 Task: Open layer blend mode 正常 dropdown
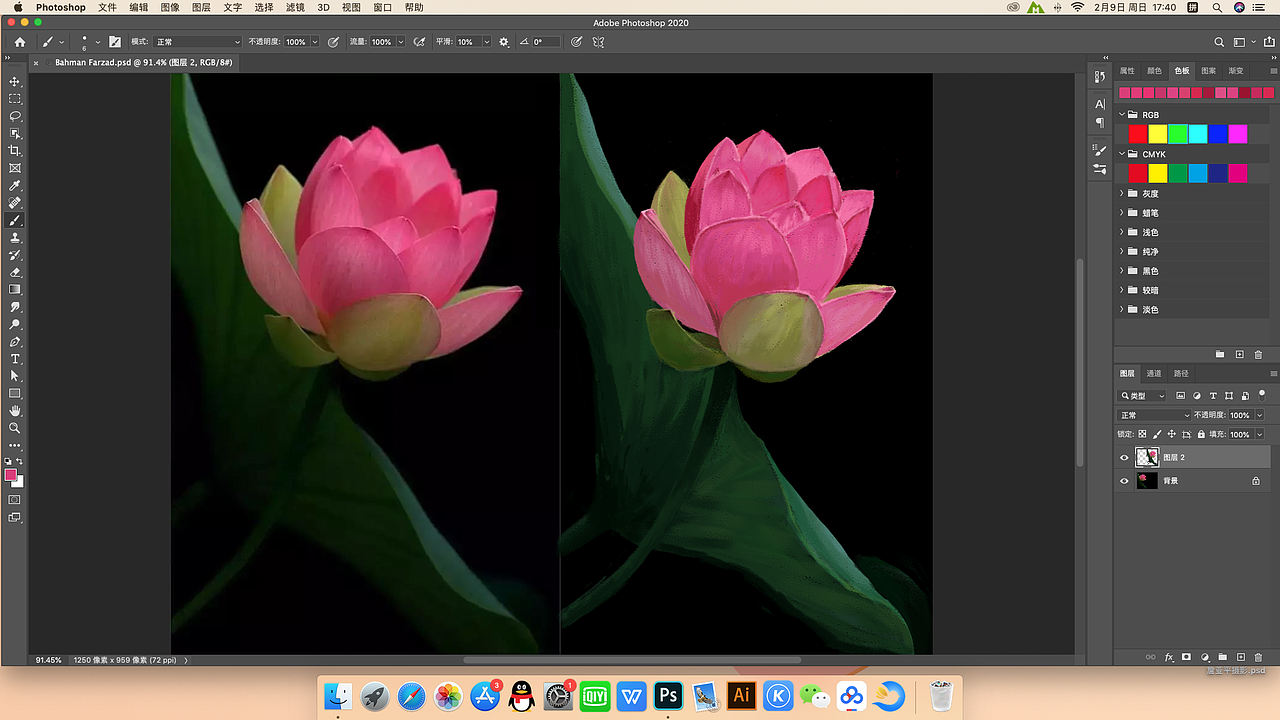[x=1155, y=415]
